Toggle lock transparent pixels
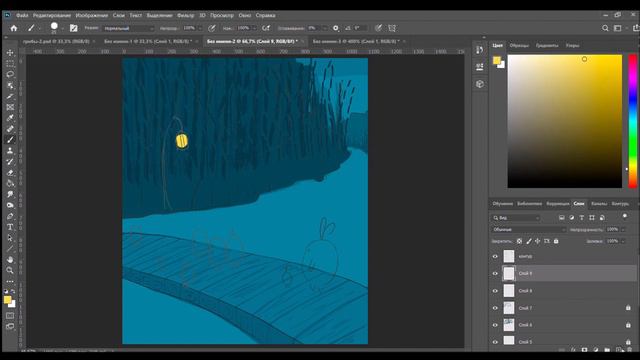The height and width of the screenshot is (360, 640). tap(519, 241)
